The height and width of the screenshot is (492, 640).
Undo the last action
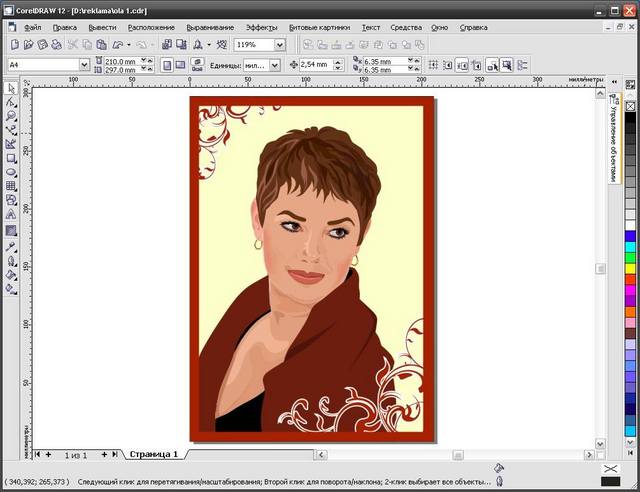[118, 45]
